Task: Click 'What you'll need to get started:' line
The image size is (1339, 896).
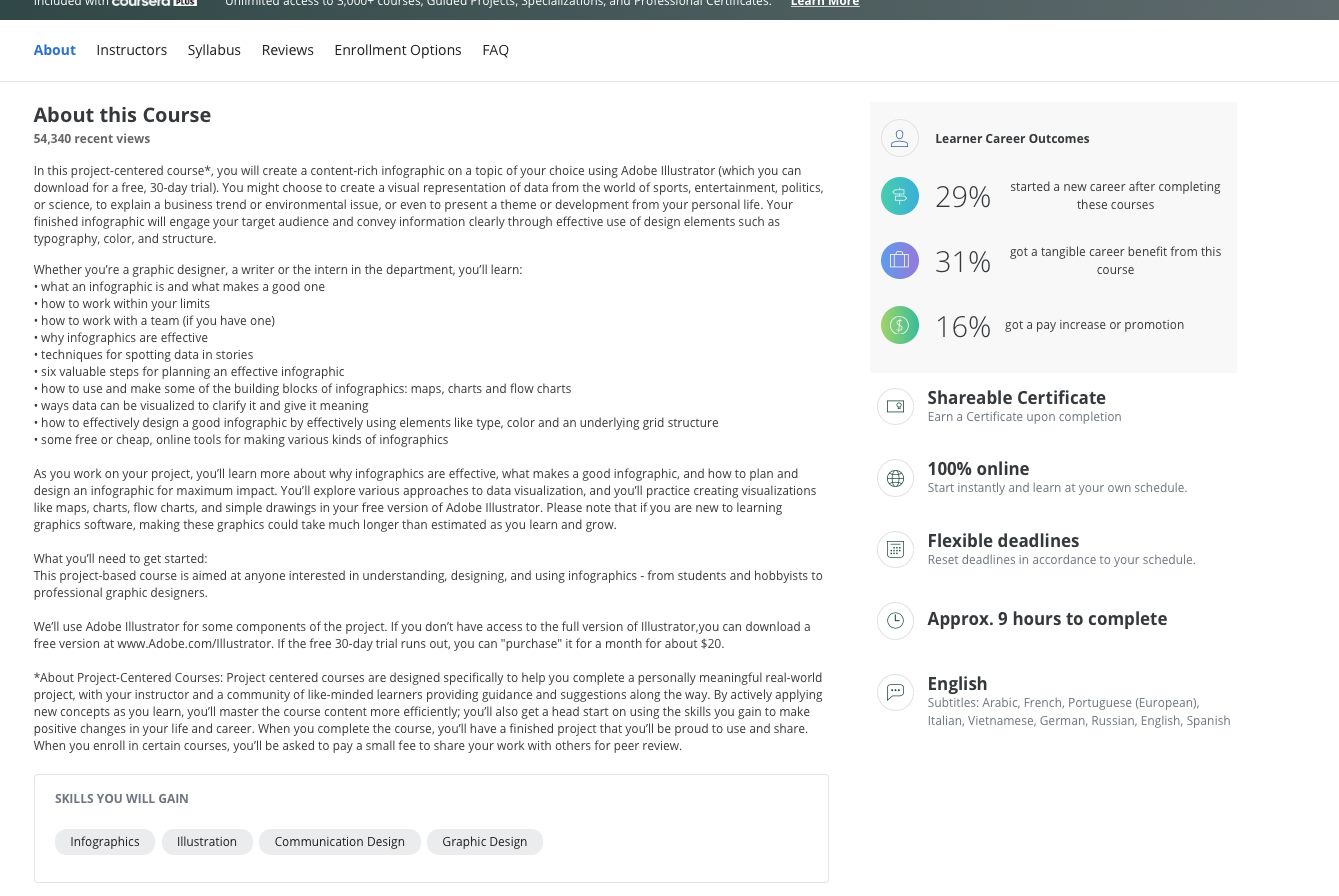Action: click(121, 559)
